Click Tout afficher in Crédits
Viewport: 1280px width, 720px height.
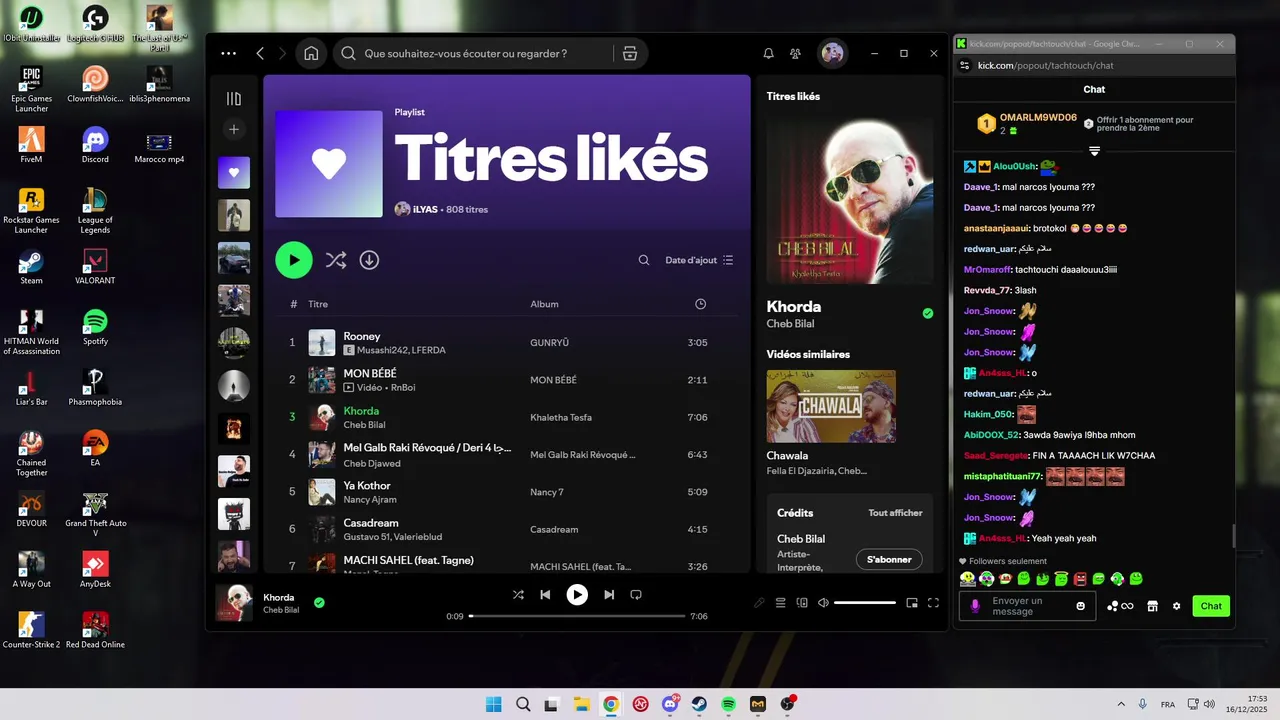(x=895, y=513)
